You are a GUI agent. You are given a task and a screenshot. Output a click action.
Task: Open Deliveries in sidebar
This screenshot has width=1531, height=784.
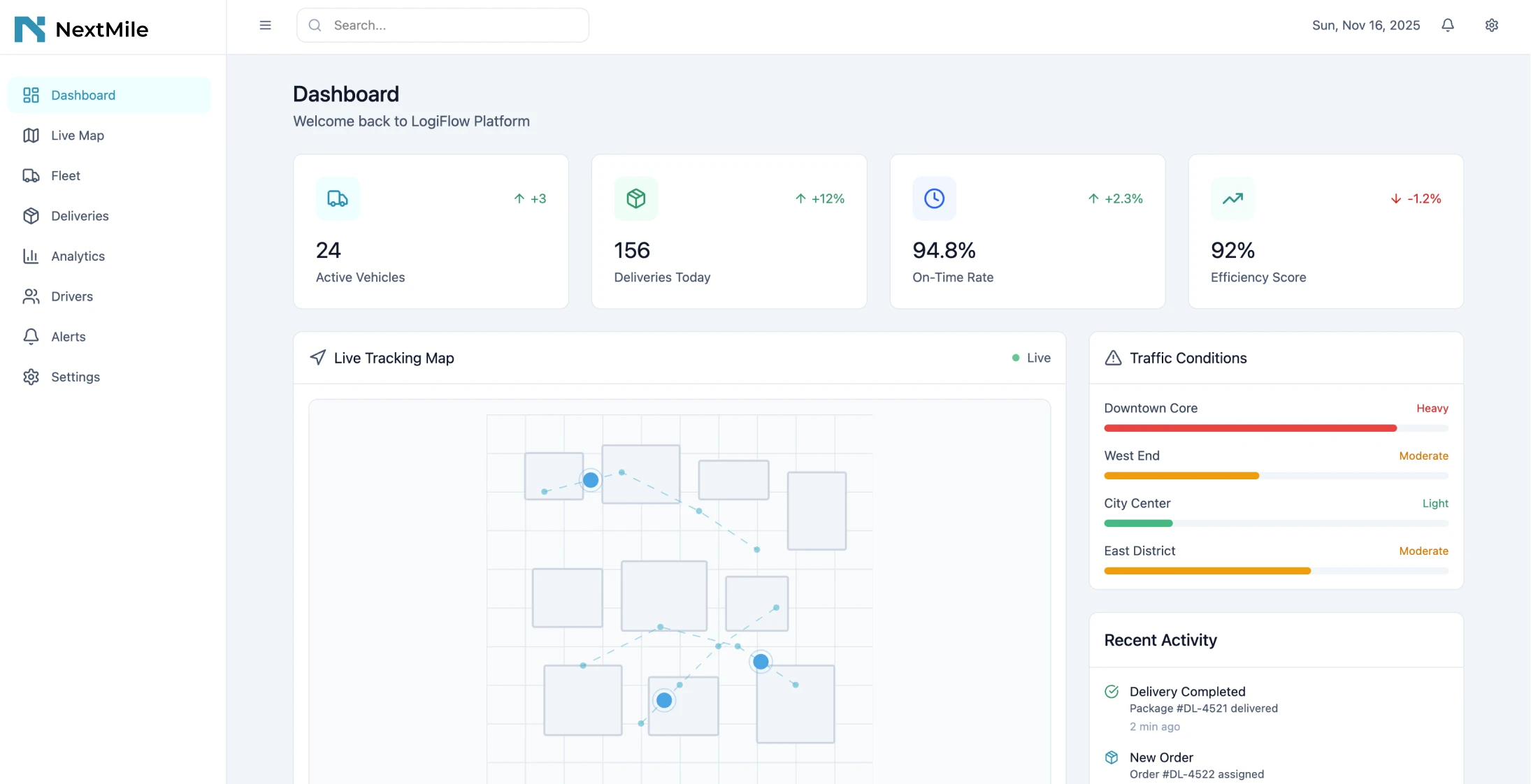pos(80,216)
